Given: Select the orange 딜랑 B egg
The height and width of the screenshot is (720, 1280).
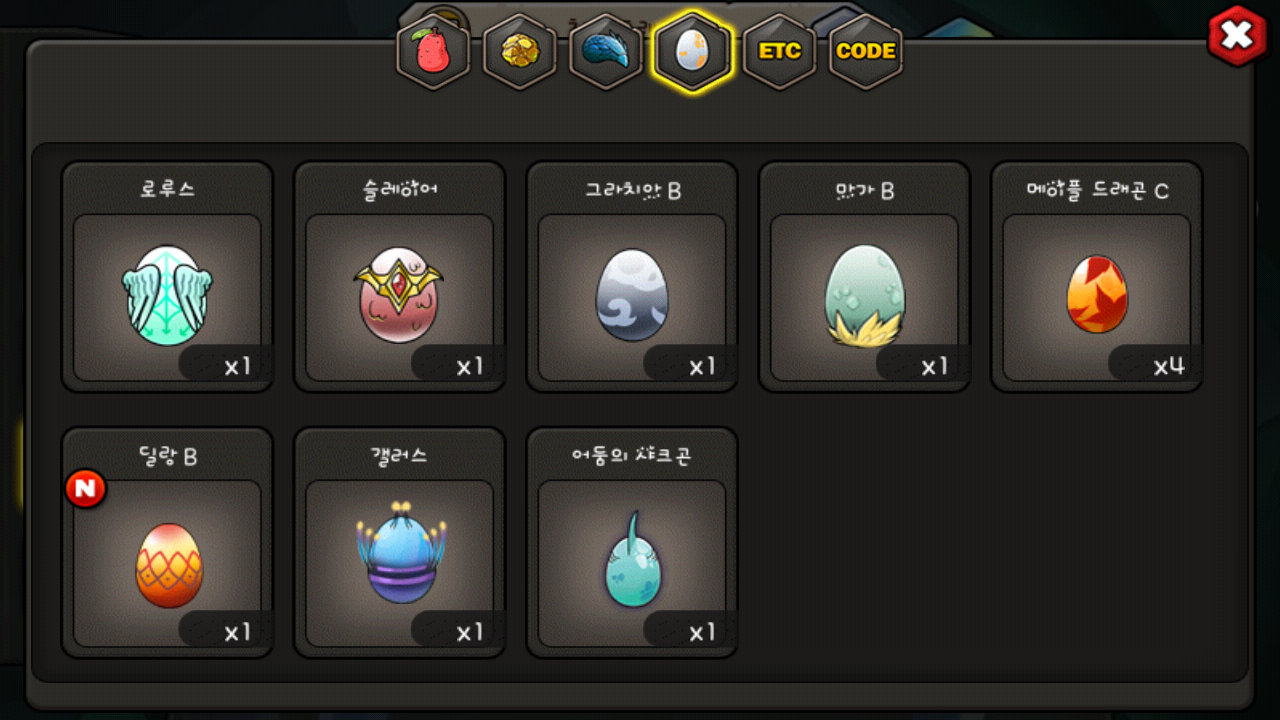Looking at the screenshot, I should tap(167, 563).
